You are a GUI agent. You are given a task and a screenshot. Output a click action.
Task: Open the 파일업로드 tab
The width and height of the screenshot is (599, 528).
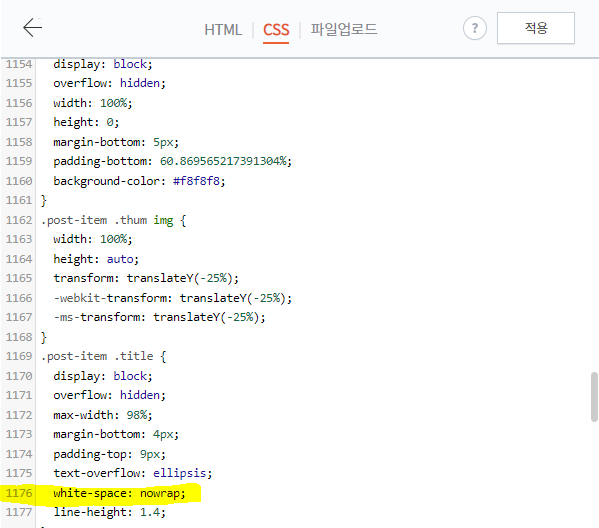click(343, 29)
